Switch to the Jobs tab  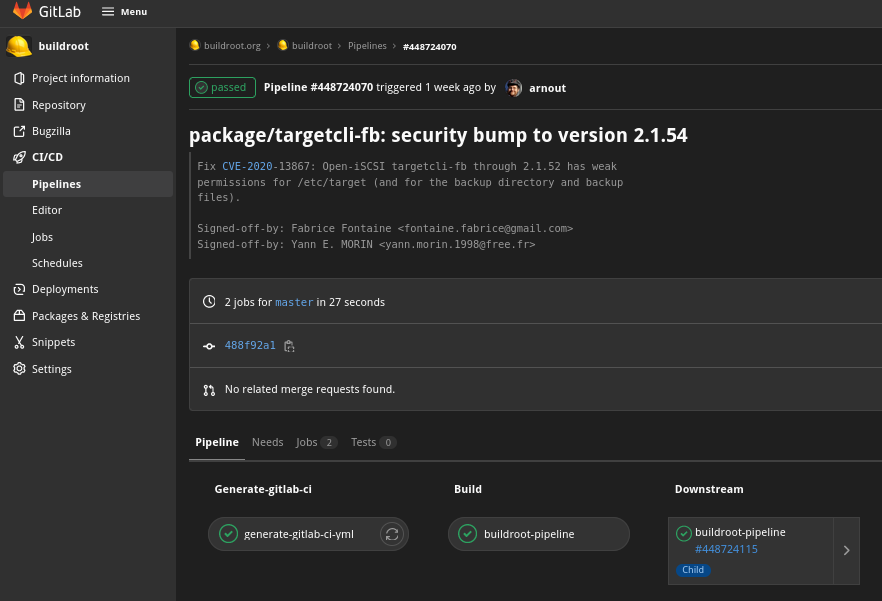[x=316, y=442]
